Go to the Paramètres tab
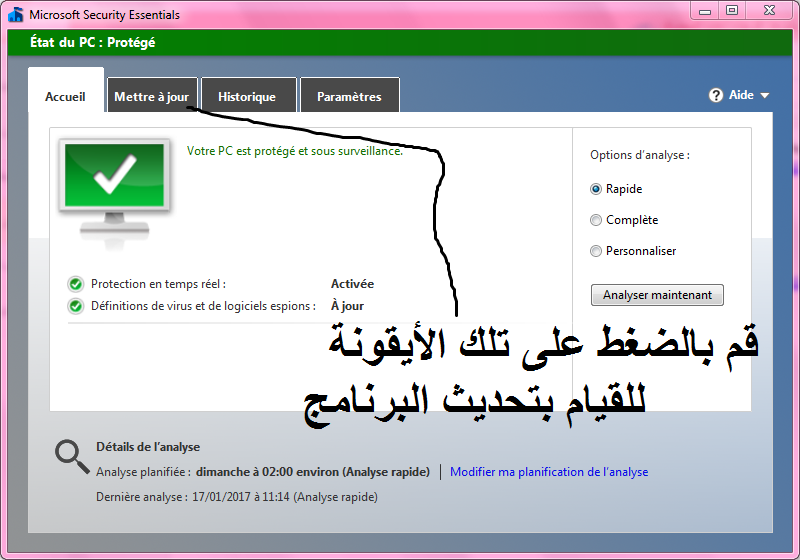This screenshot has height=560, width=800. [x=349, y=95]
